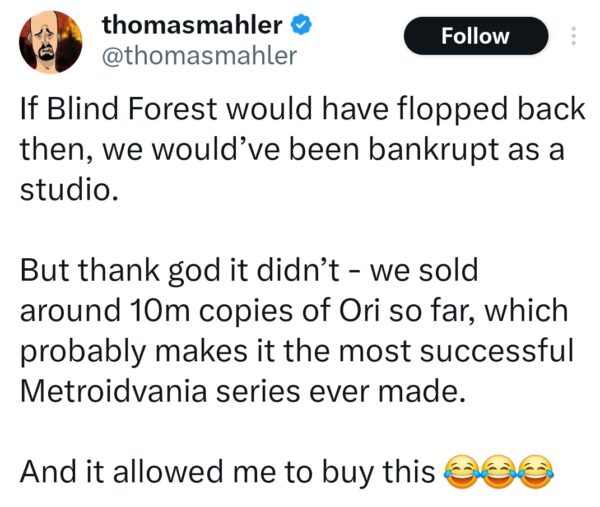This screenshot has height=507, width=600.
Task: Click the word "studio." in the tweet
Action: pos(70,189)
